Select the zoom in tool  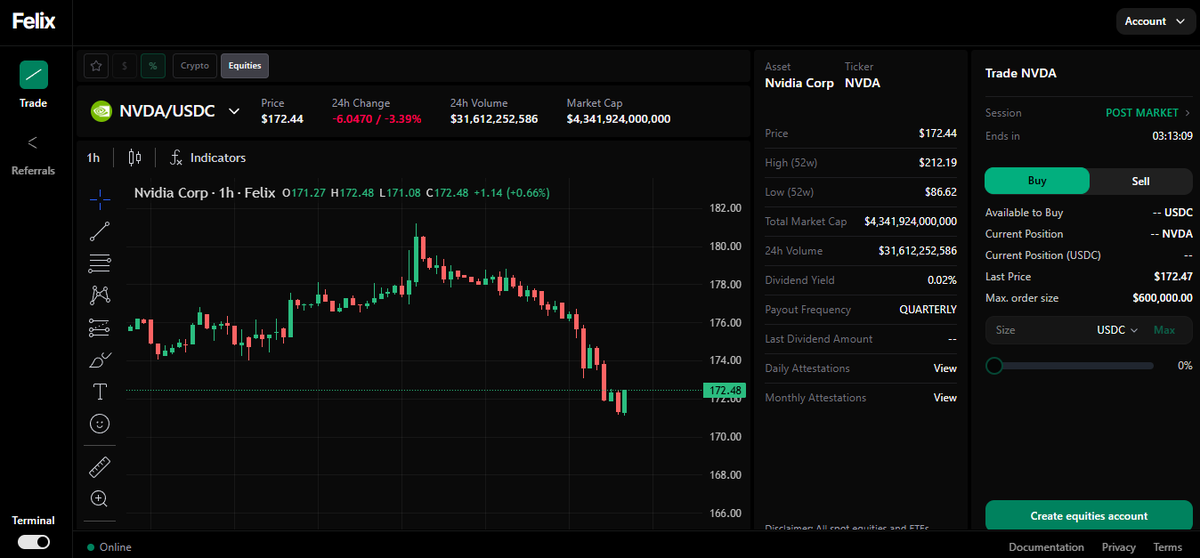point(100,498)
